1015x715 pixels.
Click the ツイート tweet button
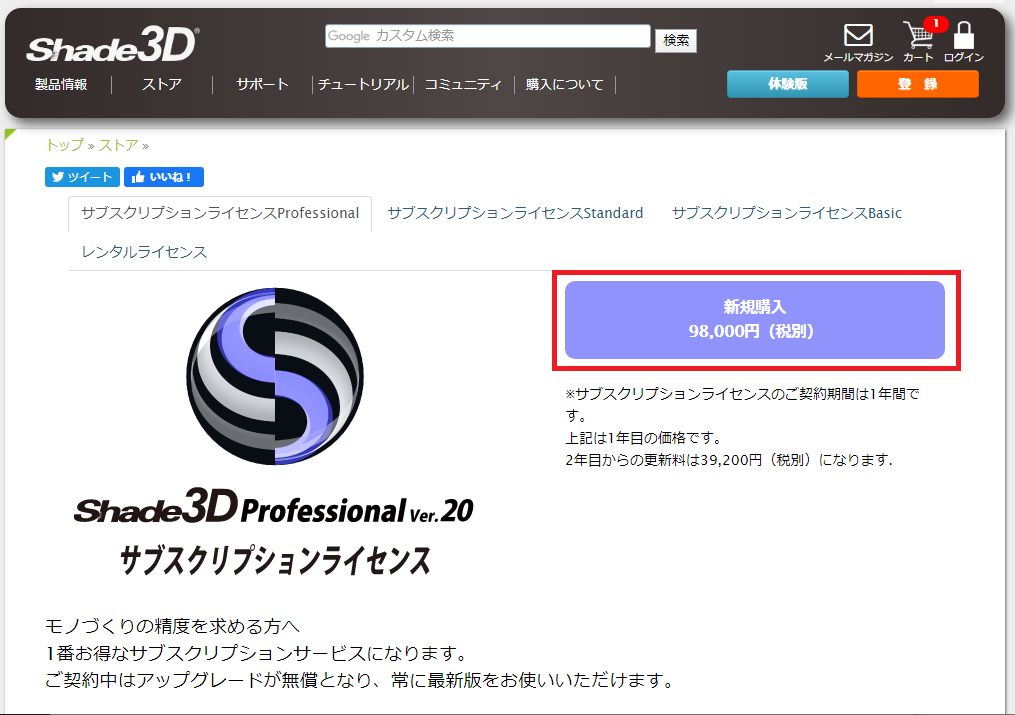coord(82,177)
